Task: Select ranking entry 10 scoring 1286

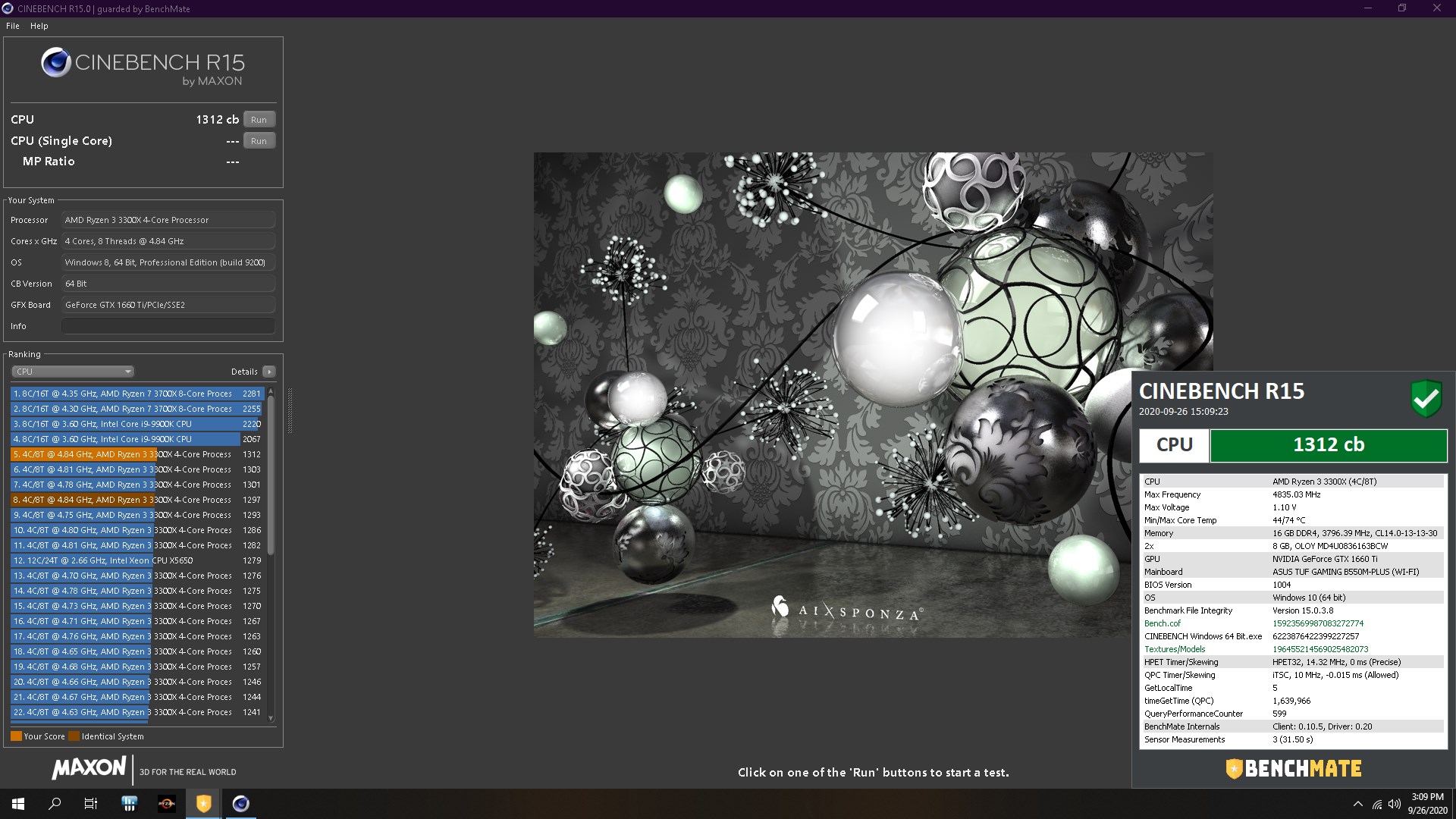Action: (x=137, y=530)
